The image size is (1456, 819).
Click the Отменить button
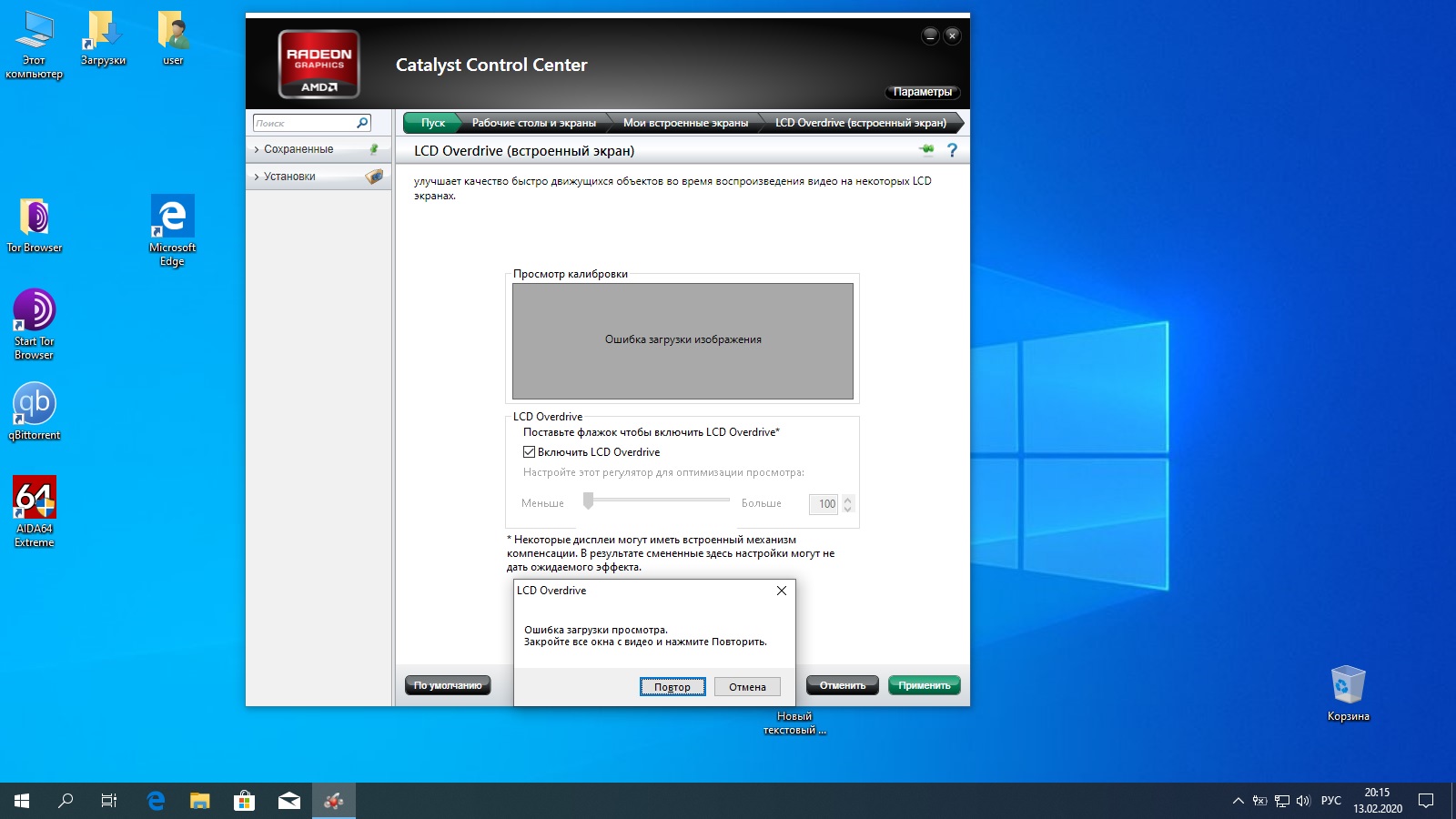coord(843,685)
